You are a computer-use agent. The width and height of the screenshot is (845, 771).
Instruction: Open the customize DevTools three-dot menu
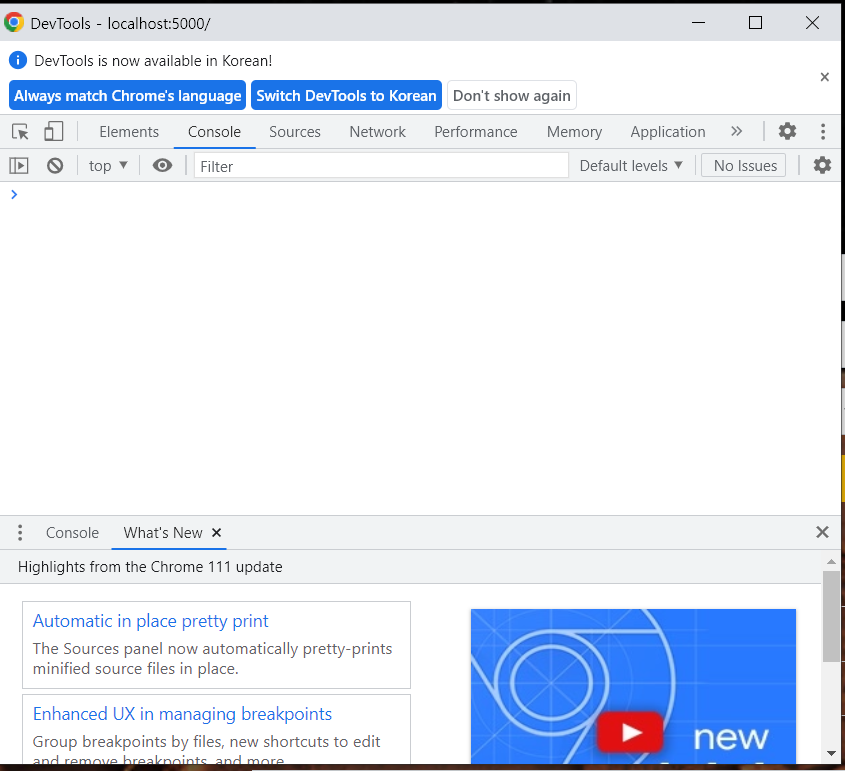822,131
